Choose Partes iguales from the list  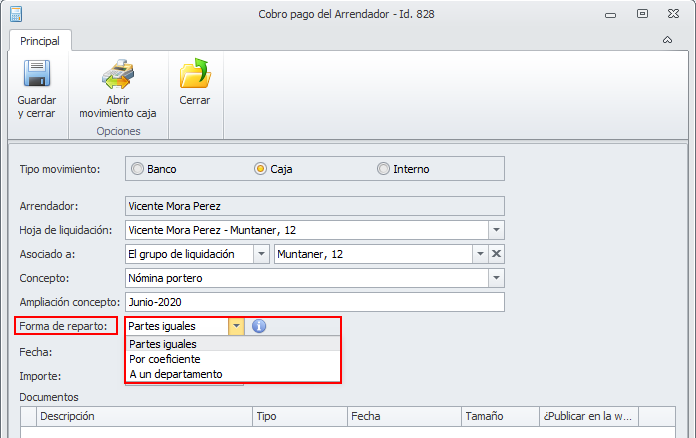pyautogui.click(x=233, y=344)
